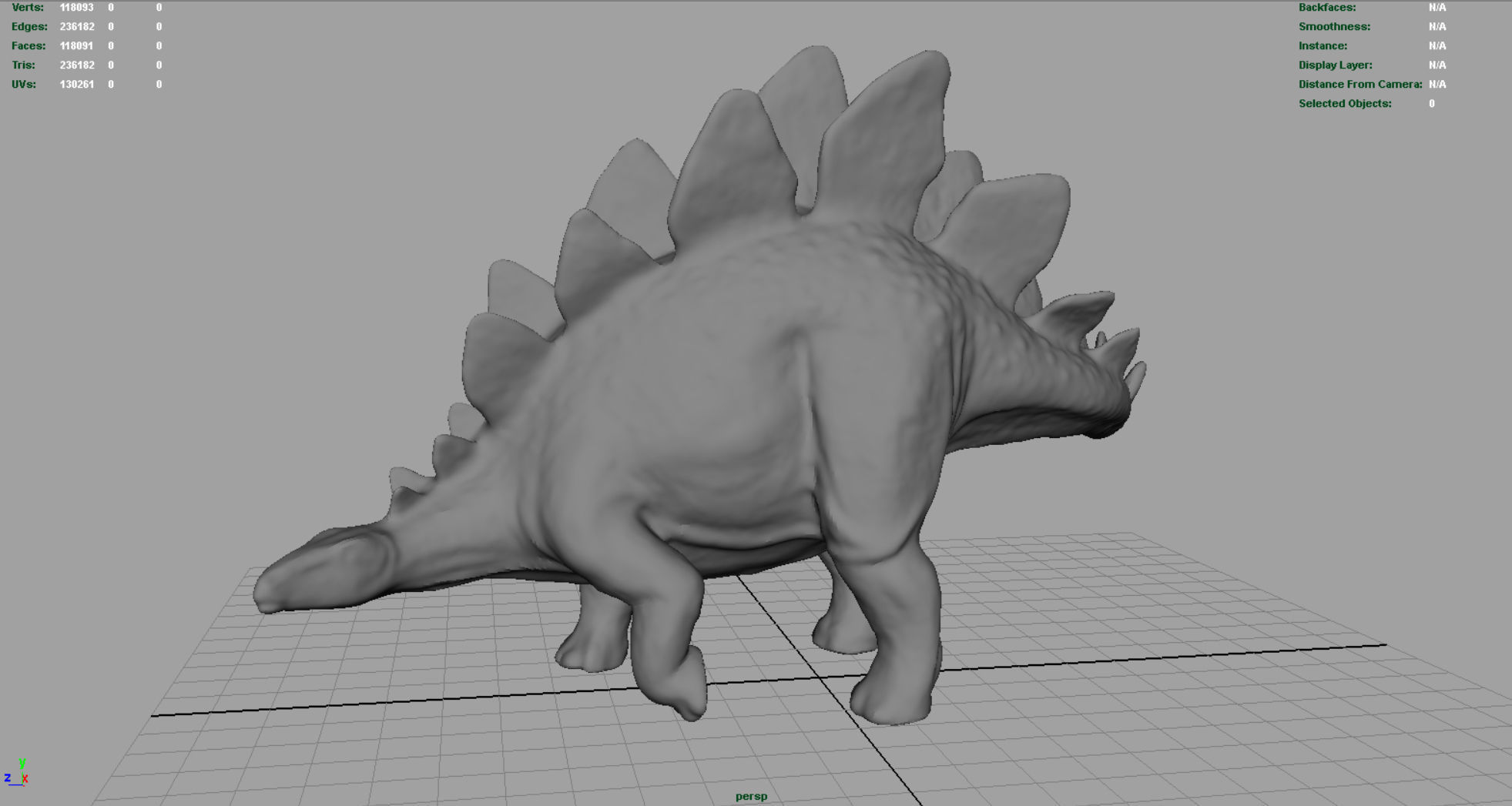Click the "236182" value in the Edges row
The height and width of the screenshot is (806, 1512).
point(76,27)
